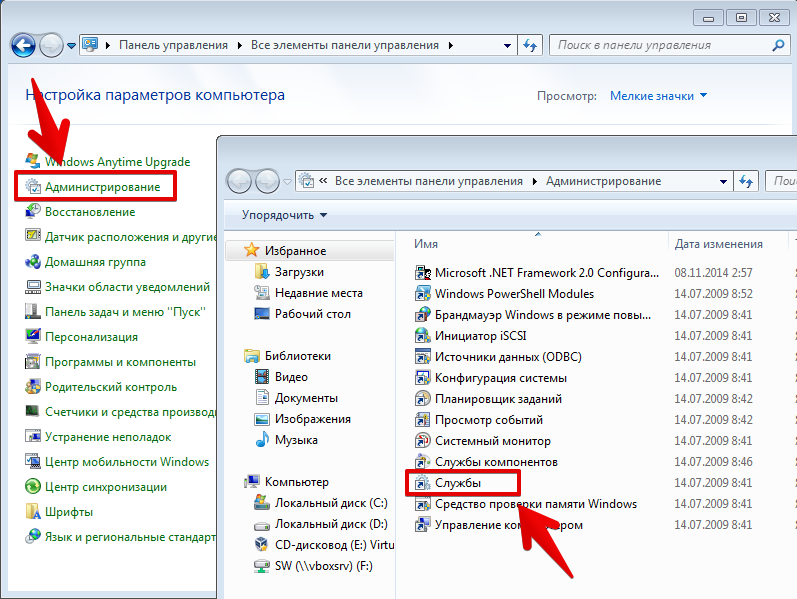Click Windows PowerShell Modules icon

coord(423,293)
